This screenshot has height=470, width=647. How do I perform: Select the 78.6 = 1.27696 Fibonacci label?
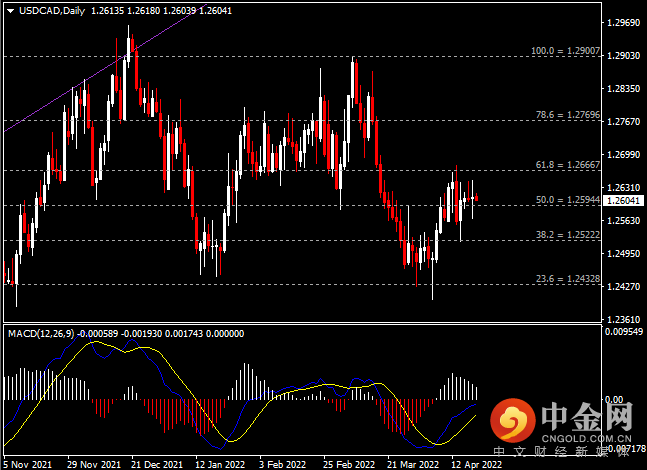[x=568, y=115]
